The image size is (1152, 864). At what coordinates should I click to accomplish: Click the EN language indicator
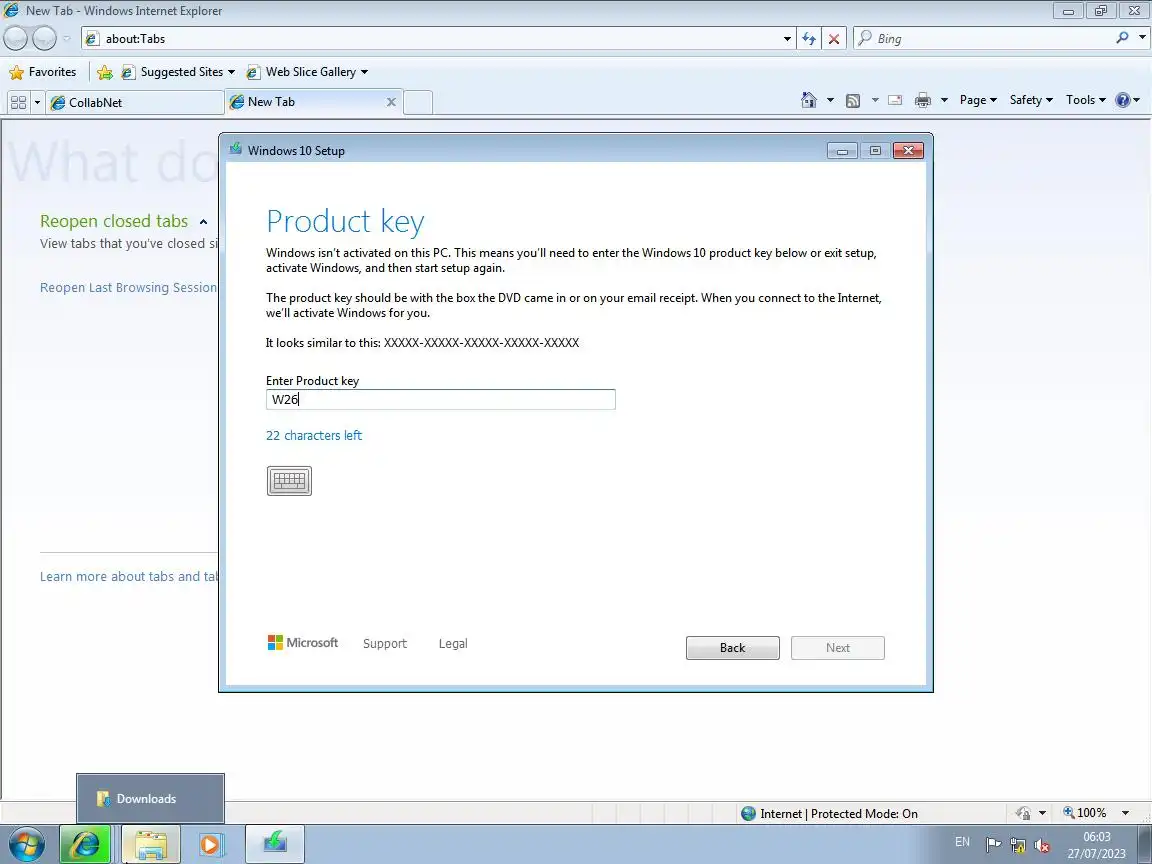coord(962,842)
